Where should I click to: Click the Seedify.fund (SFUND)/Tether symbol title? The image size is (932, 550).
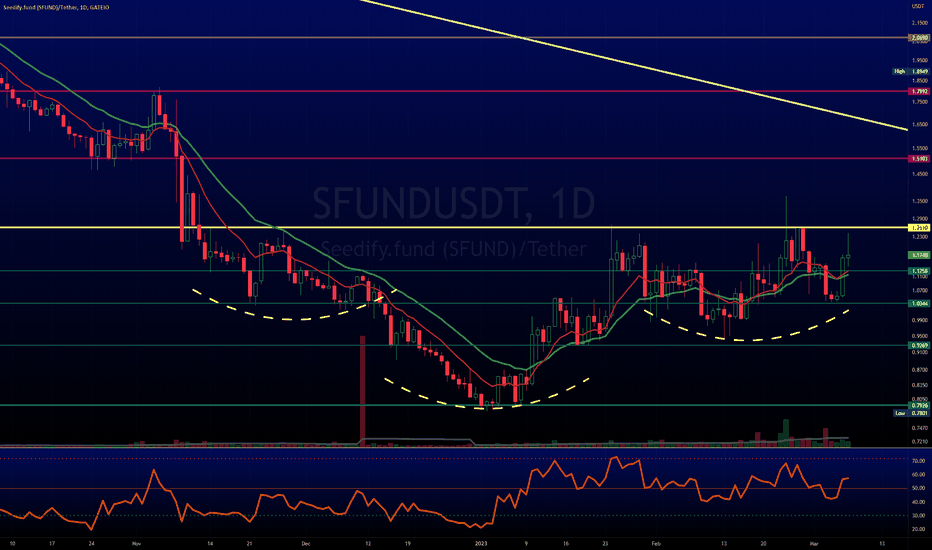tap(55, 7)
